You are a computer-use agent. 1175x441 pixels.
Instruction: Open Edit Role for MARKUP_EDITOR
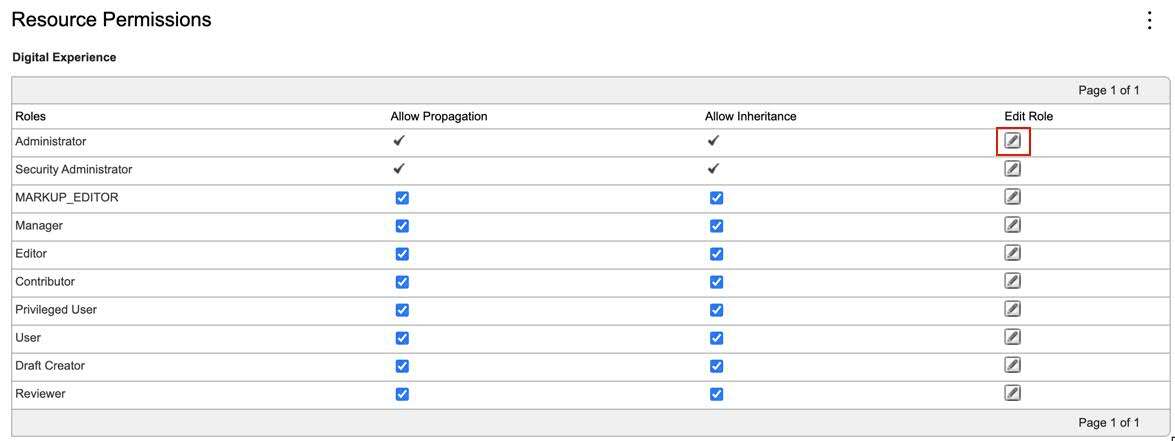pyautogui.click(x=1012, y=197)
